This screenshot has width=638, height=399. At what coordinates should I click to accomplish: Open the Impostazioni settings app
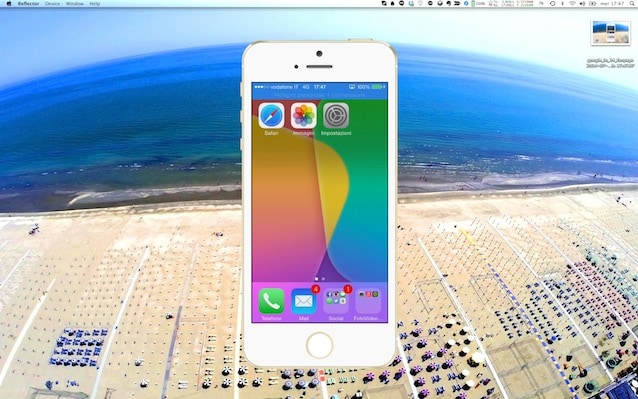tap(336, 116)
